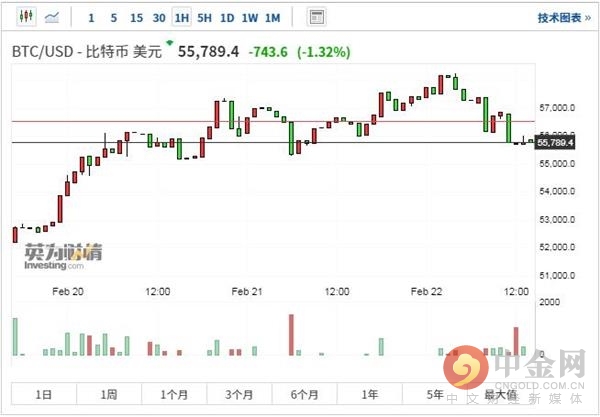Select the 1W interval
This screenshot has width=600, height=417.
[249, 18]
